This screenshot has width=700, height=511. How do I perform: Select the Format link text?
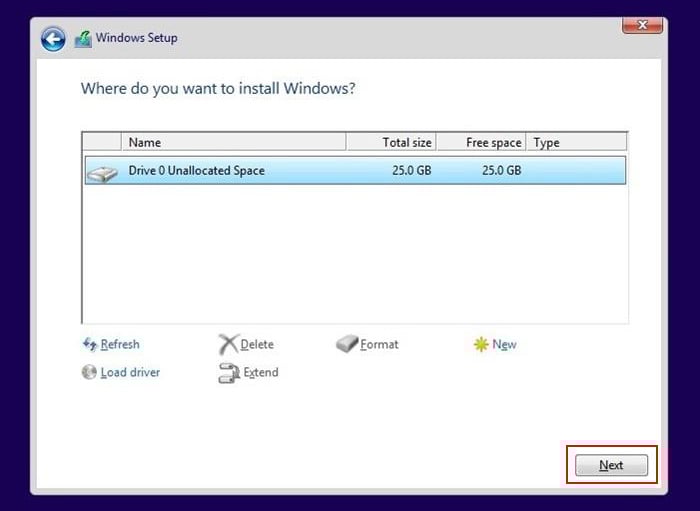[379, 344]
